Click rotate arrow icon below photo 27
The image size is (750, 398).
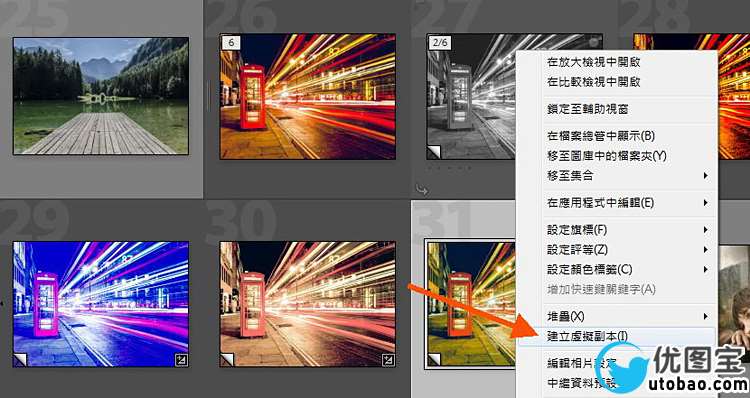point(421,190)
